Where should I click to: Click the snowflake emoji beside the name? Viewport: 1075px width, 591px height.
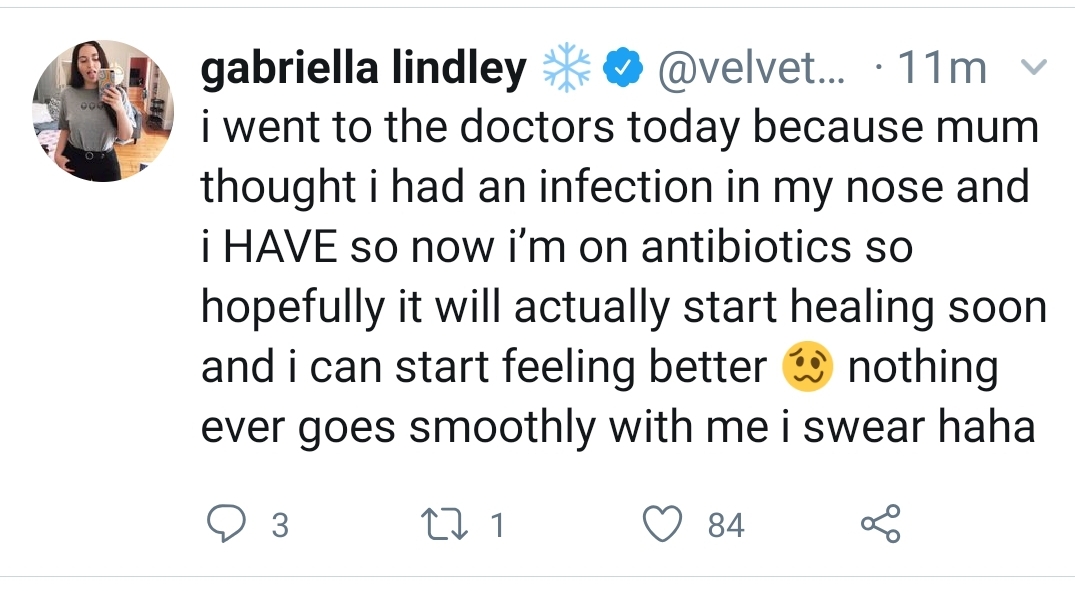[566, 68]
